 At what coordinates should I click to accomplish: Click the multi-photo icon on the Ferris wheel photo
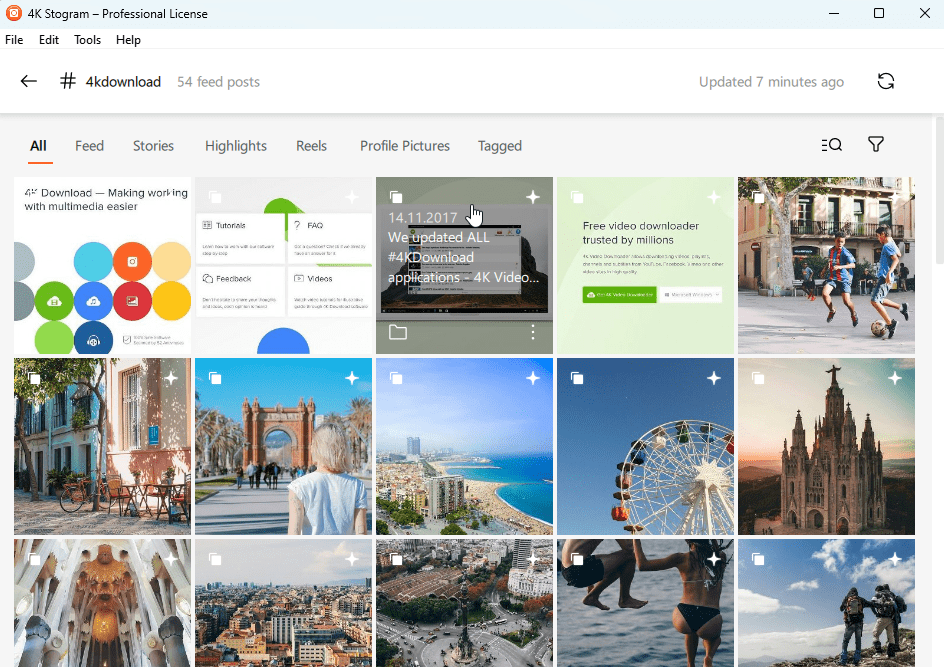[x=577, y=378]
